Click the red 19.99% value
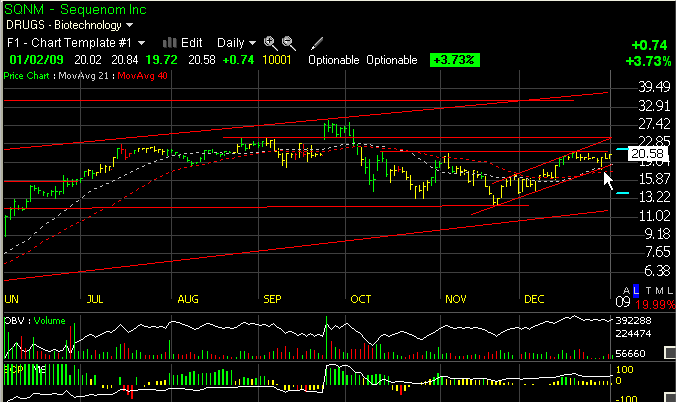678x402 pixels. 655,305
